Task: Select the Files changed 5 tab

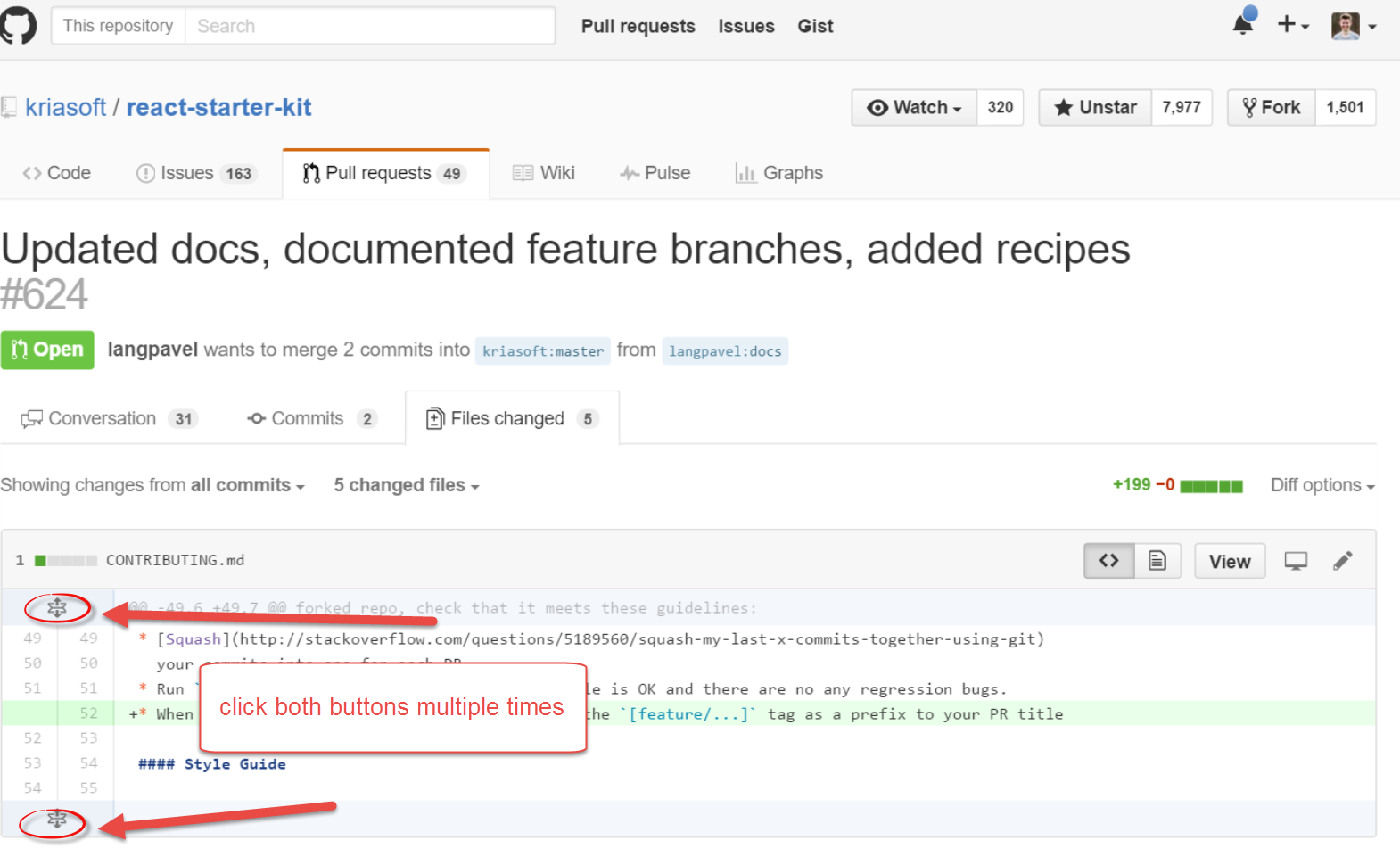Action: (x=512, y=418)
